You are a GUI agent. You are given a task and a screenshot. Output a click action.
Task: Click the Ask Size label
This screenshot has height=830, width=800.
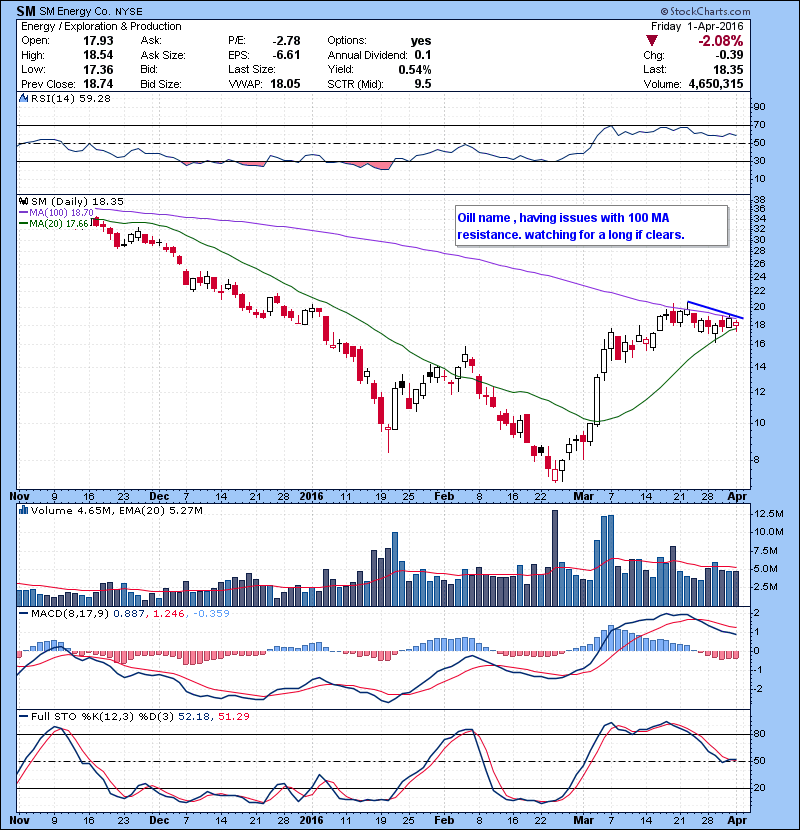coord(163,55)
